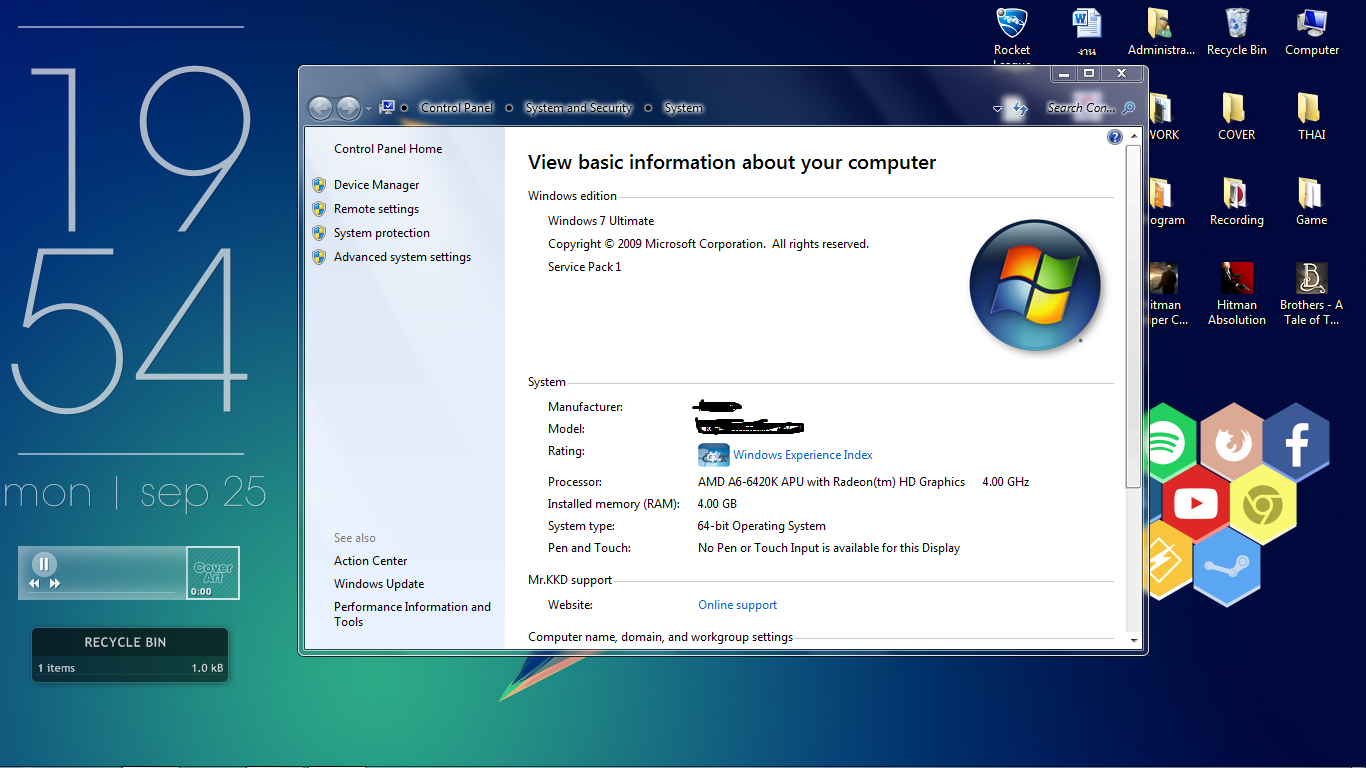The width and height of the screenshot is (1366, 768).
Task: Launch Chrome from the hexagon launcher
Action: [x=1263, y=505]
